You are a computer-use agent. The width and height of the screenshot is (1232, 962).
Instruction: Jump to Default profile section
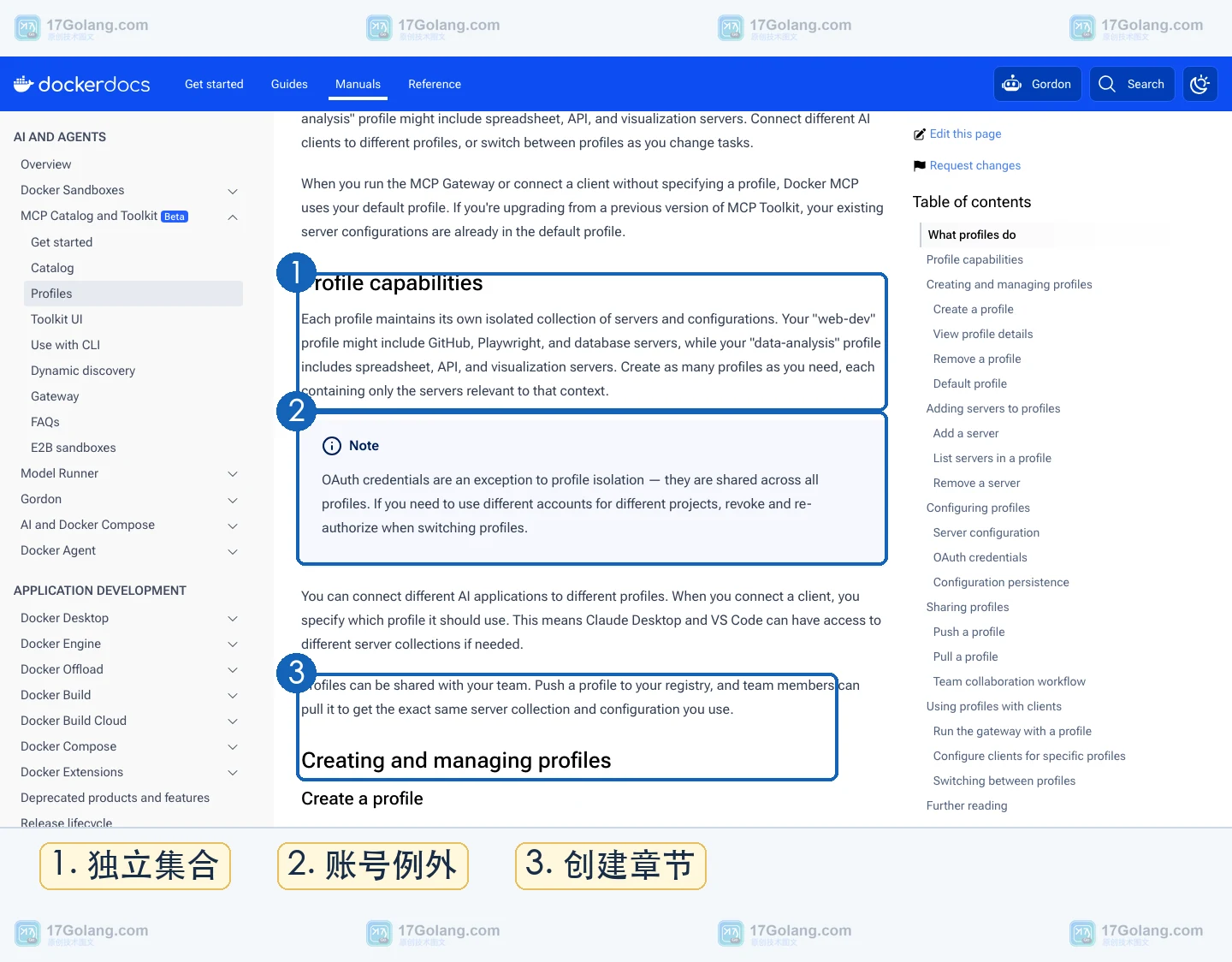pyautogui.click(x=970, y=383)
